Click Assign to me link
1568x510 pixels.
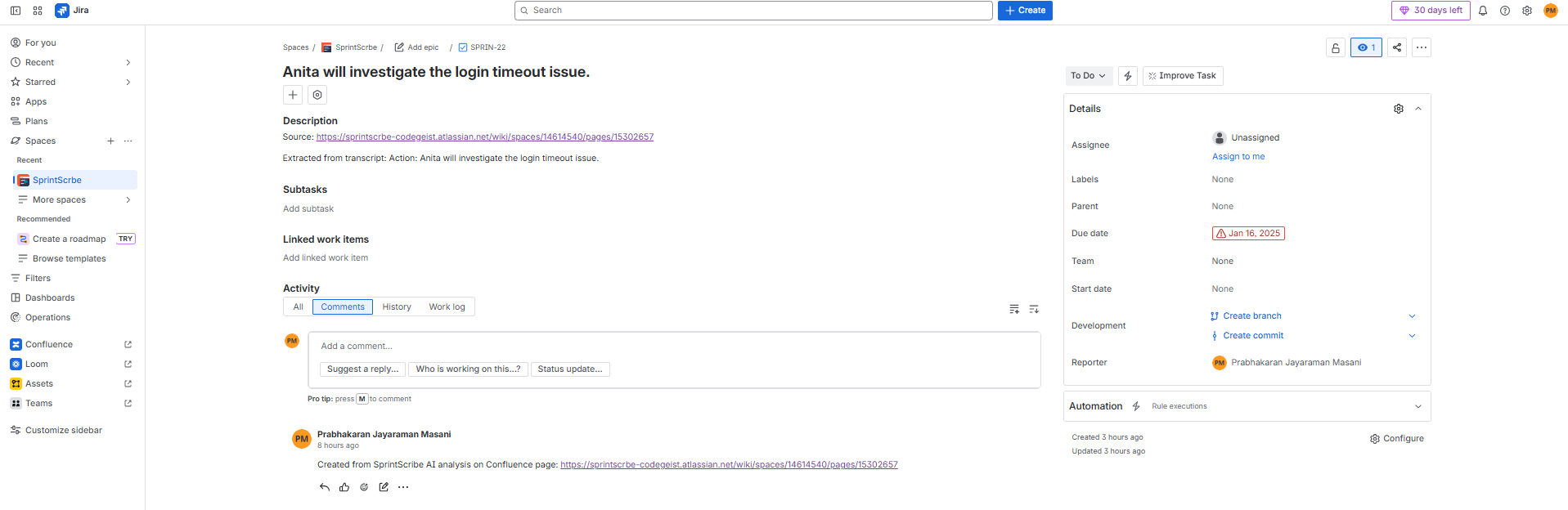coord(1238,157)
